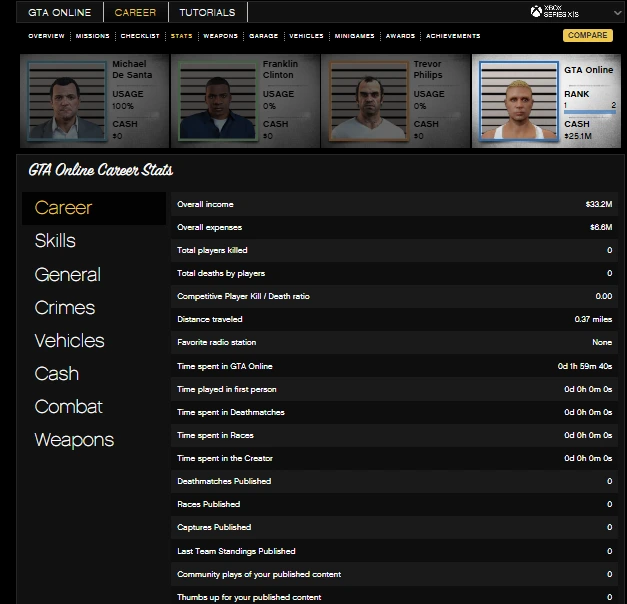This screenshot has height=604, width=627.
Task: Click the GTA Online Career Stats heading
Action: (100, 170)
